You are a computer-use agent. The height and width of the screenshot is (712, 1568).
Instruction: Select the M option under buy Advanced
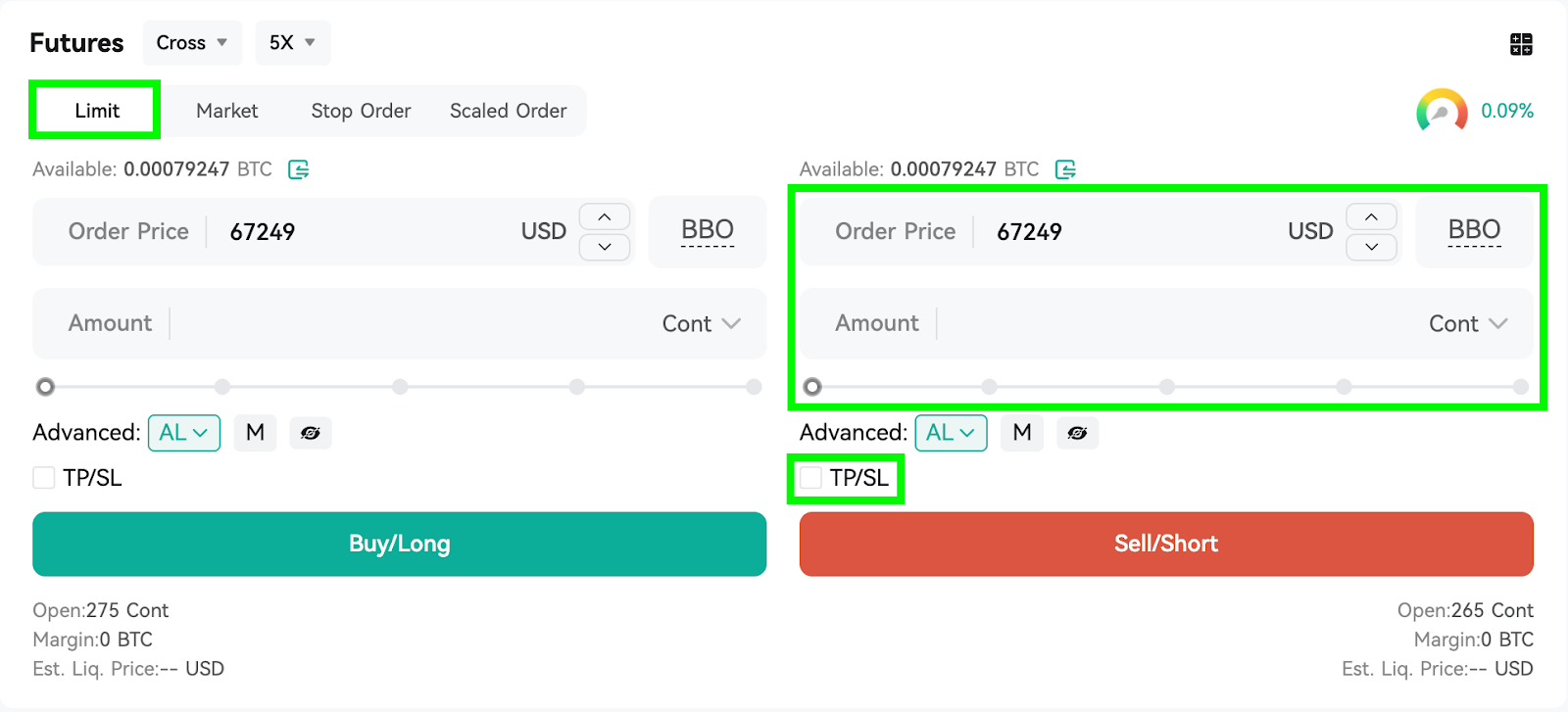click(255, 433)
